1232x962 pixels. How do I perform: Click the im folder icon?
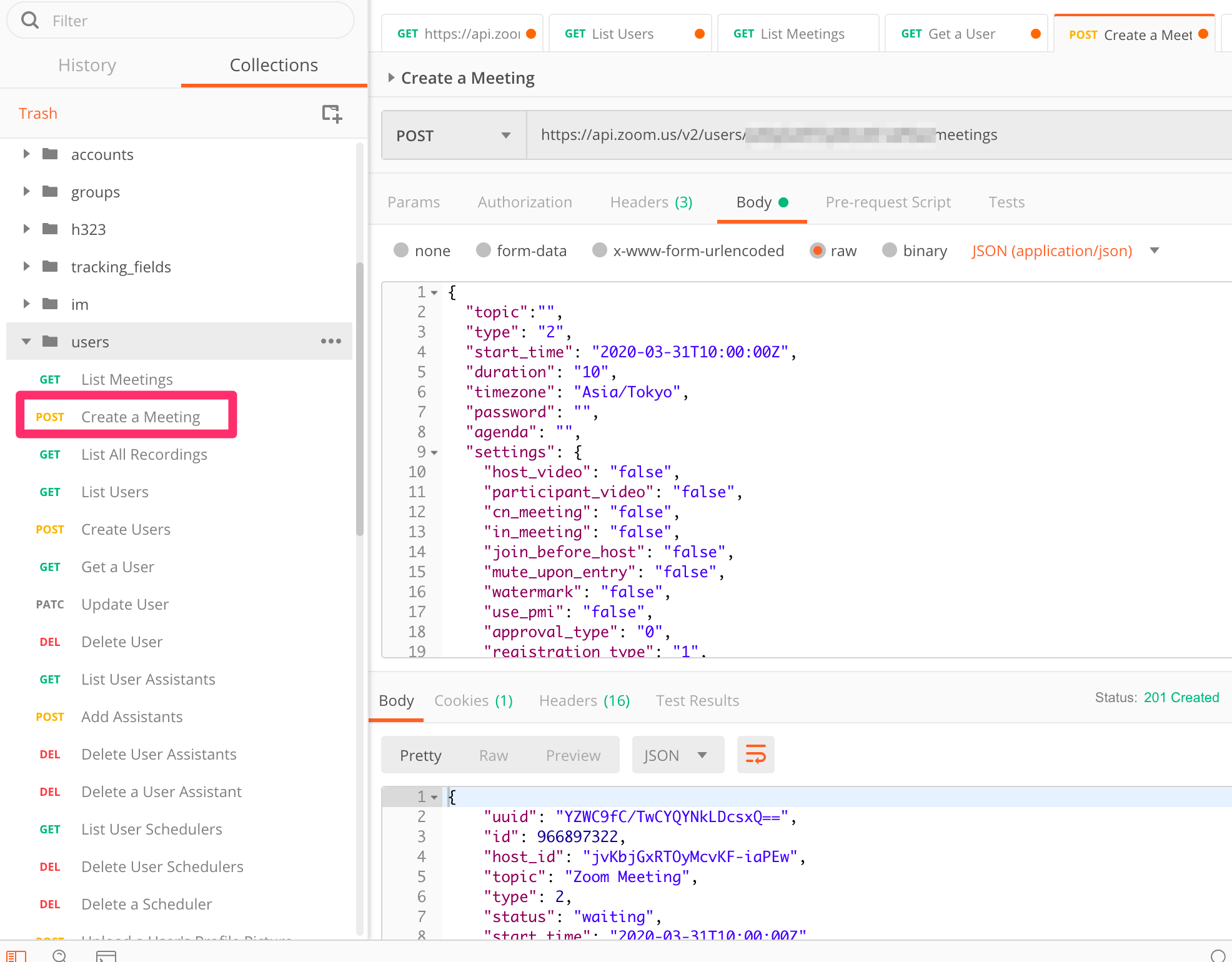coord(50,304)
